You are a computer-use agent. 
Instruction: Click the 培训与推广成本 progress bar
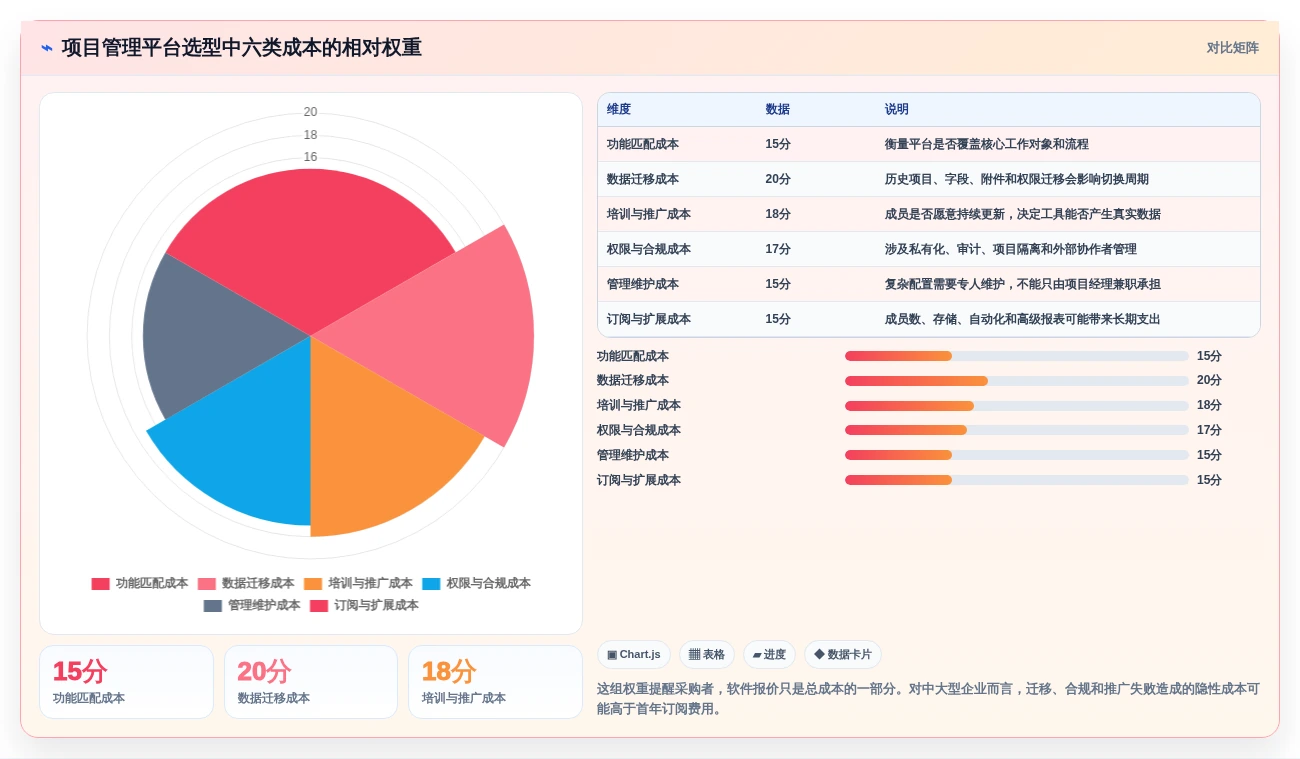click(x=1017, y=406)
